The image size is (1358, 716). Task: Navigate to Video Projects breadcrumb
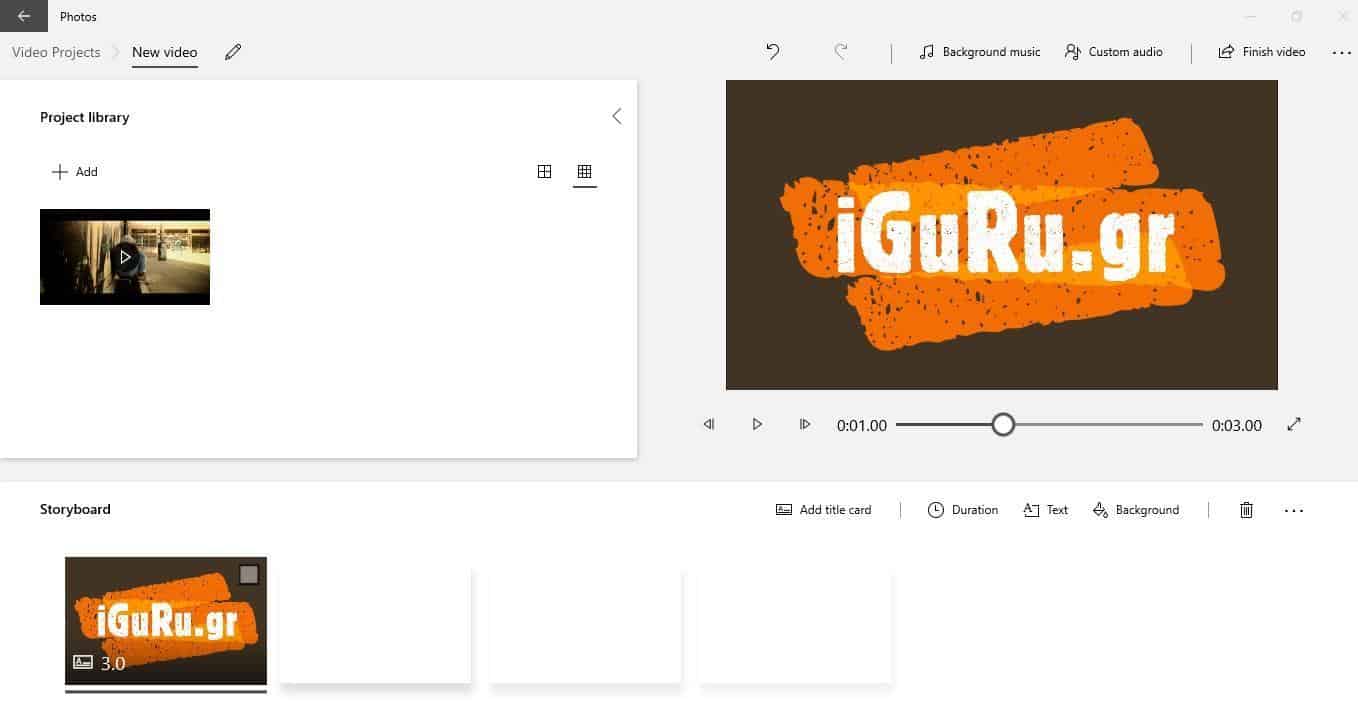click(x=56, y=52)
